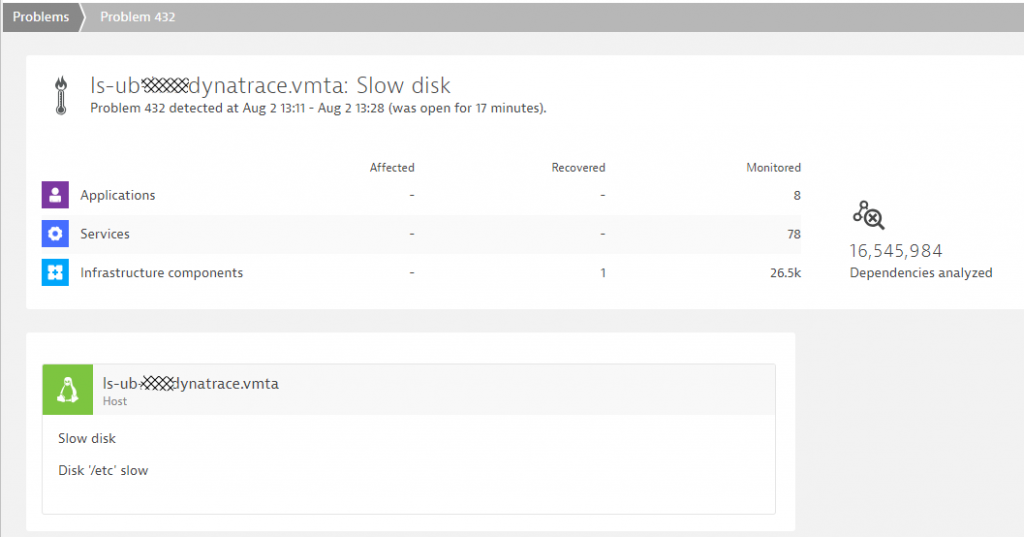Click the recovered Infrastructure count 1
The height and width of the screenshot is (537, 1024).
(x=603, y=273)
